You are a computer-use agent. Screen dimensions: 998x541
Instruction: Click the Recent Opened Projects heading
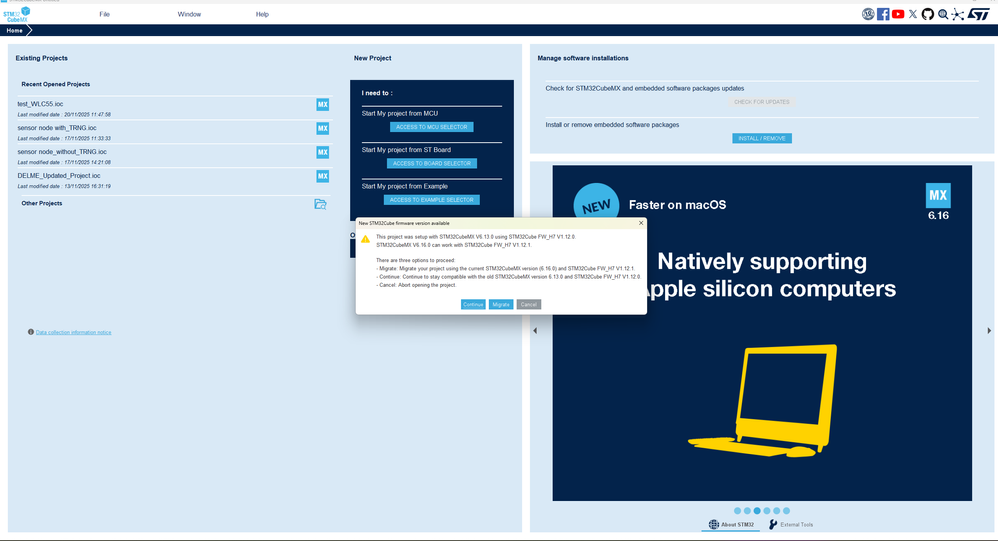pyautogui.click(x=55, y=84)
